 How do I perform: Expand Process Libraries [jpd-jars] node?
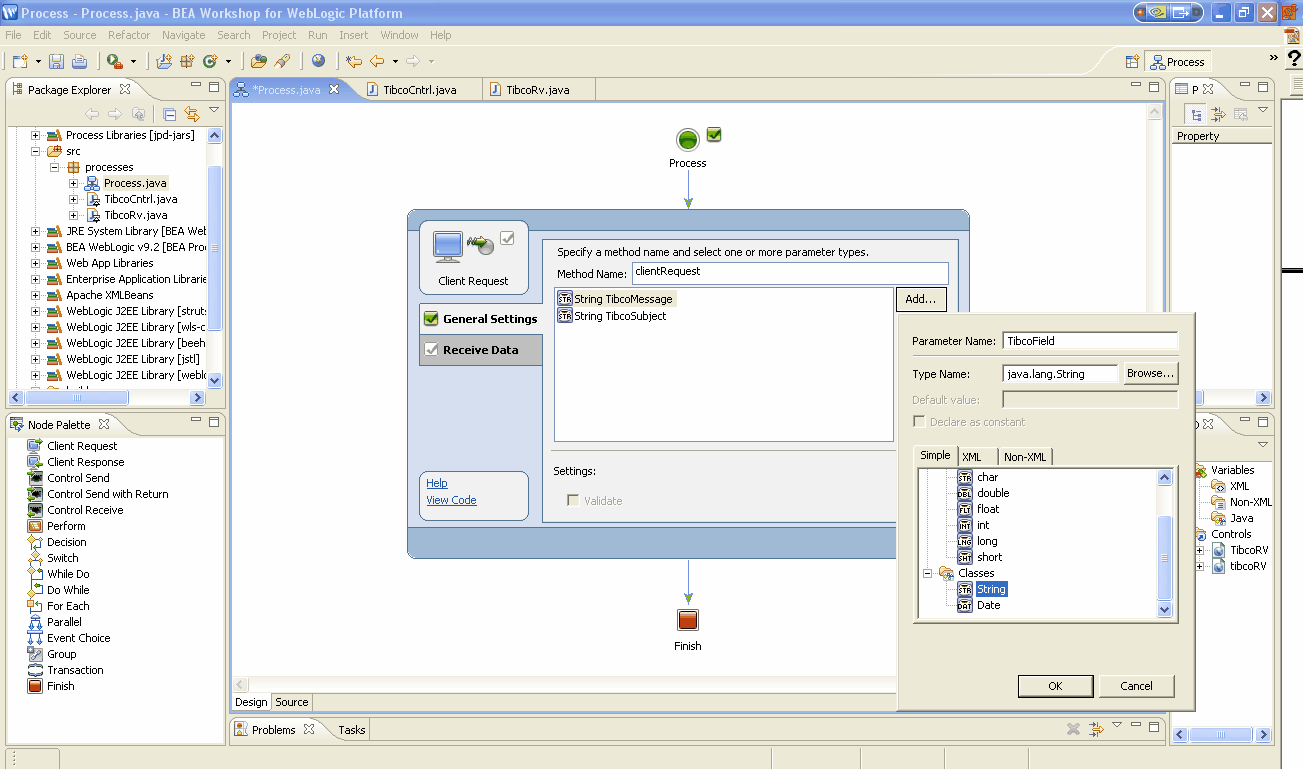coord(36,135)
